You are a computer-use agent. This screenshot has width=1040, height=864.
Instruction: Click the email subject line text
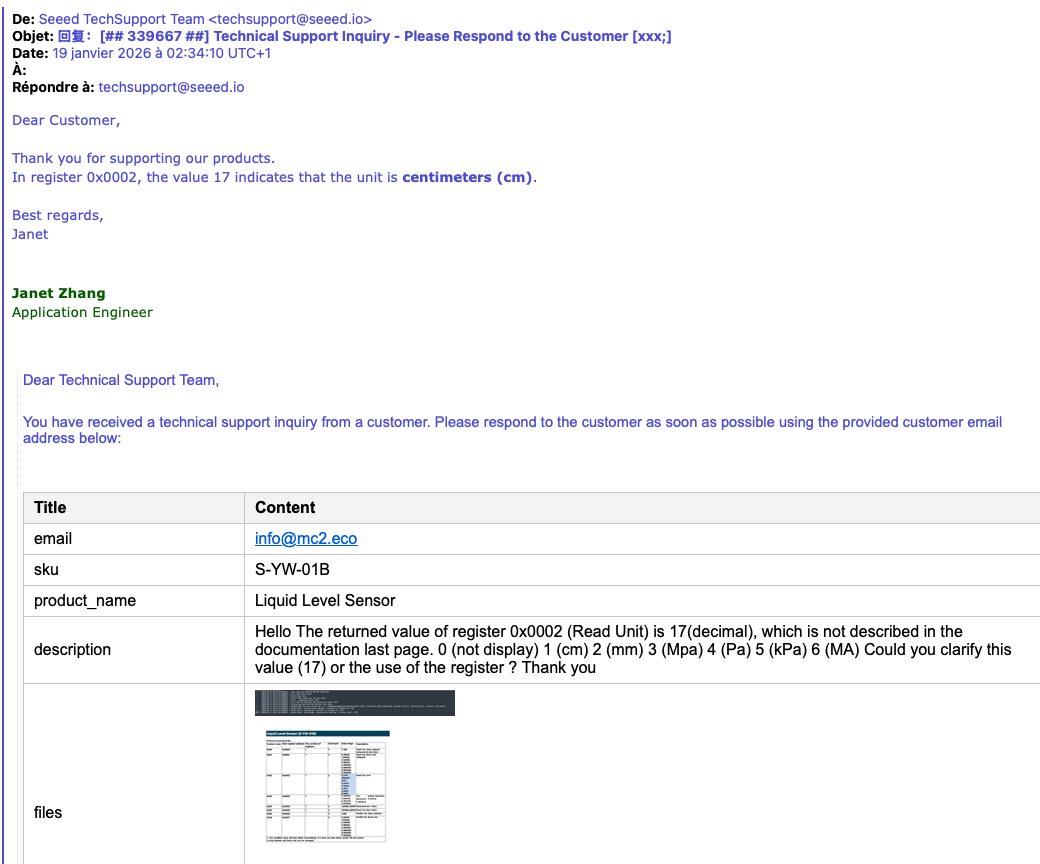pos(365,36)
